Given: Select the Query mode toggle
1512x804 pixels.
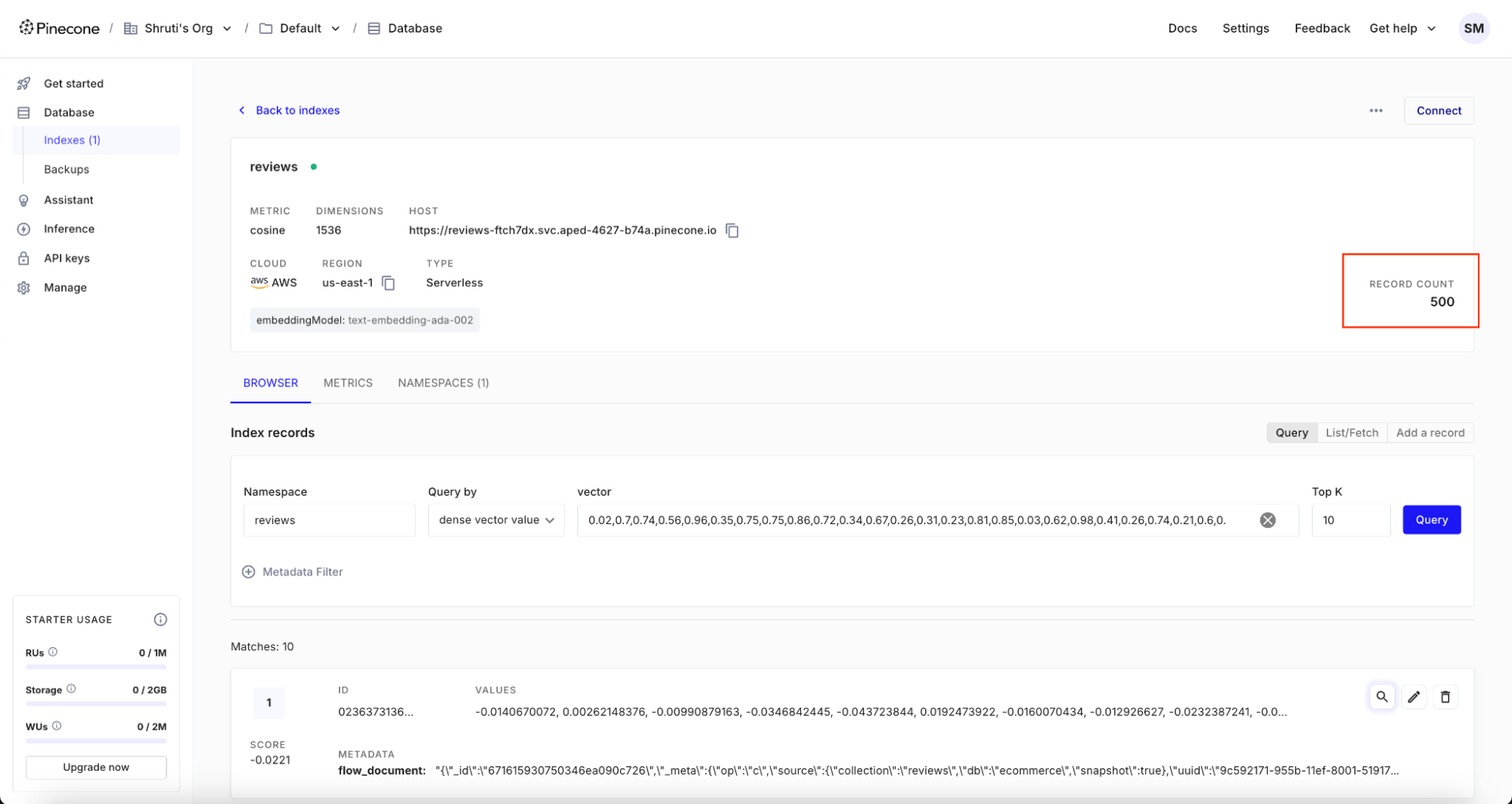Looking at the screenshot, I should pyautogui.click(x=1292, y=433).
